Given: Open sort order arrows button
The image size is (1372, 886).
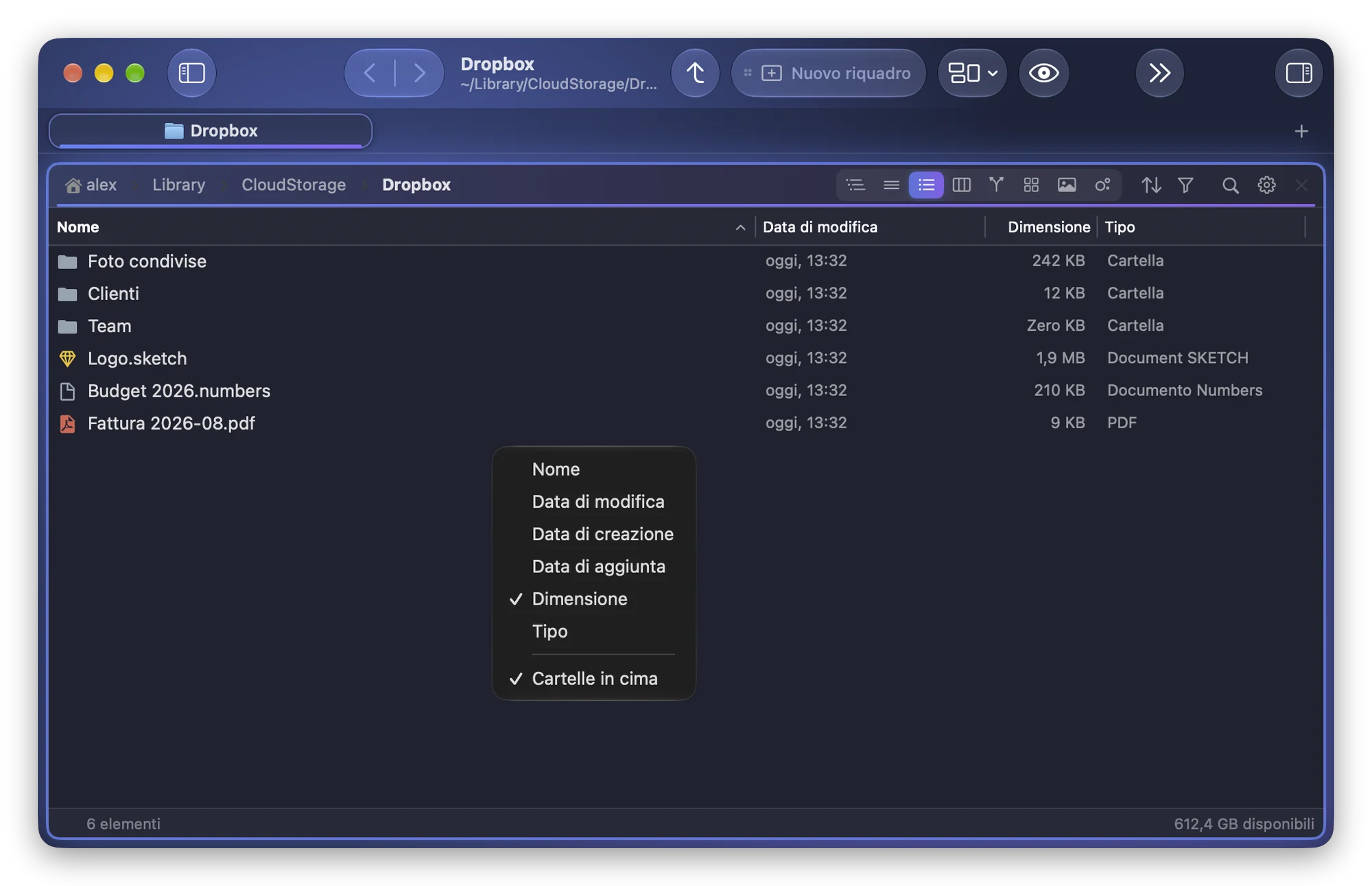Looking at the screenshot, I should coord(1151,185).
